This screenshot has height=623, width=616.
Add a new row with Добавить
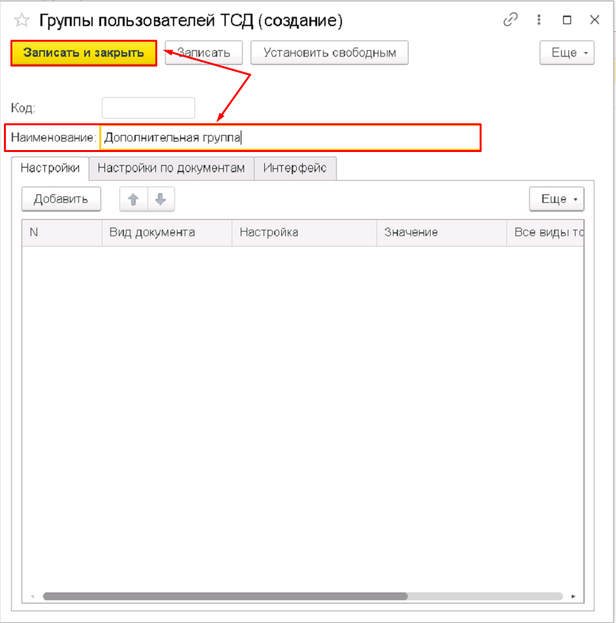tap(61, 200)
